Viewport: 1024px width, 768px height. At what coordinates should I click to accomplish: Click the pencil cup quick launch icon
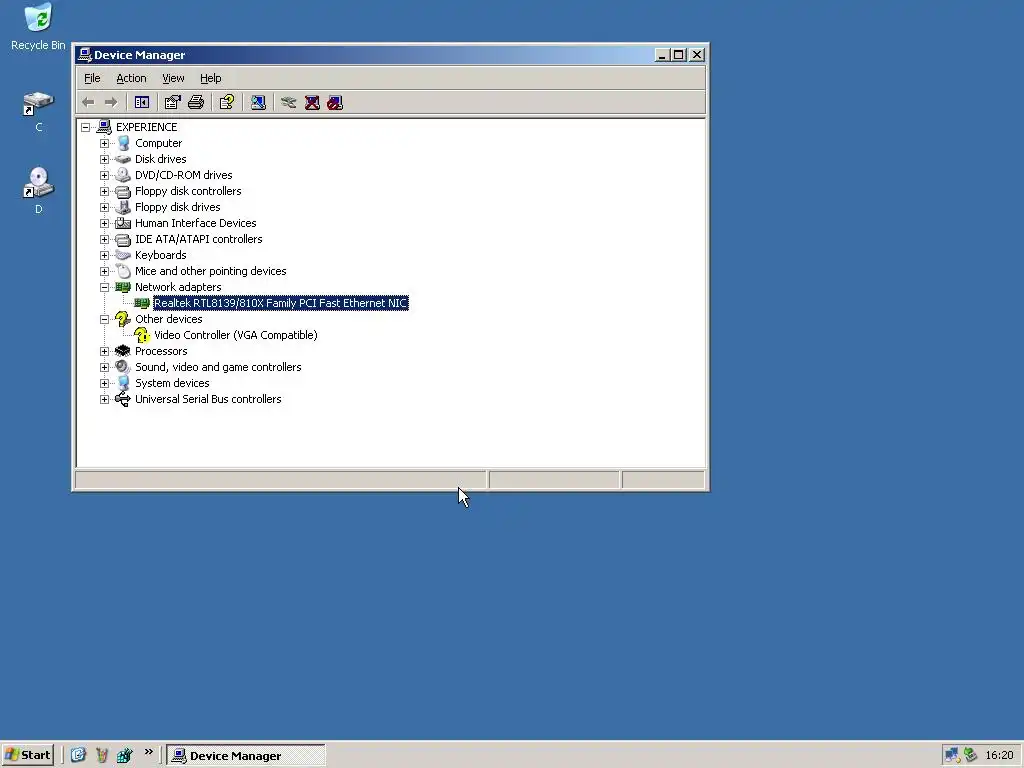pyautogui.click(x=101, y=755)
